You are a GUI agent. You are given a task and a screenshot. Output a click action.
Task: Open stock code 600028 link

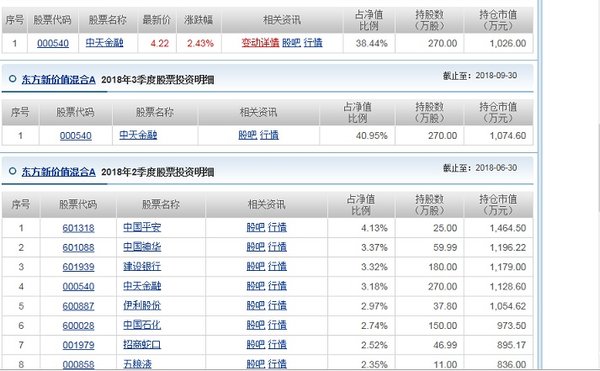tap(78, 325)
